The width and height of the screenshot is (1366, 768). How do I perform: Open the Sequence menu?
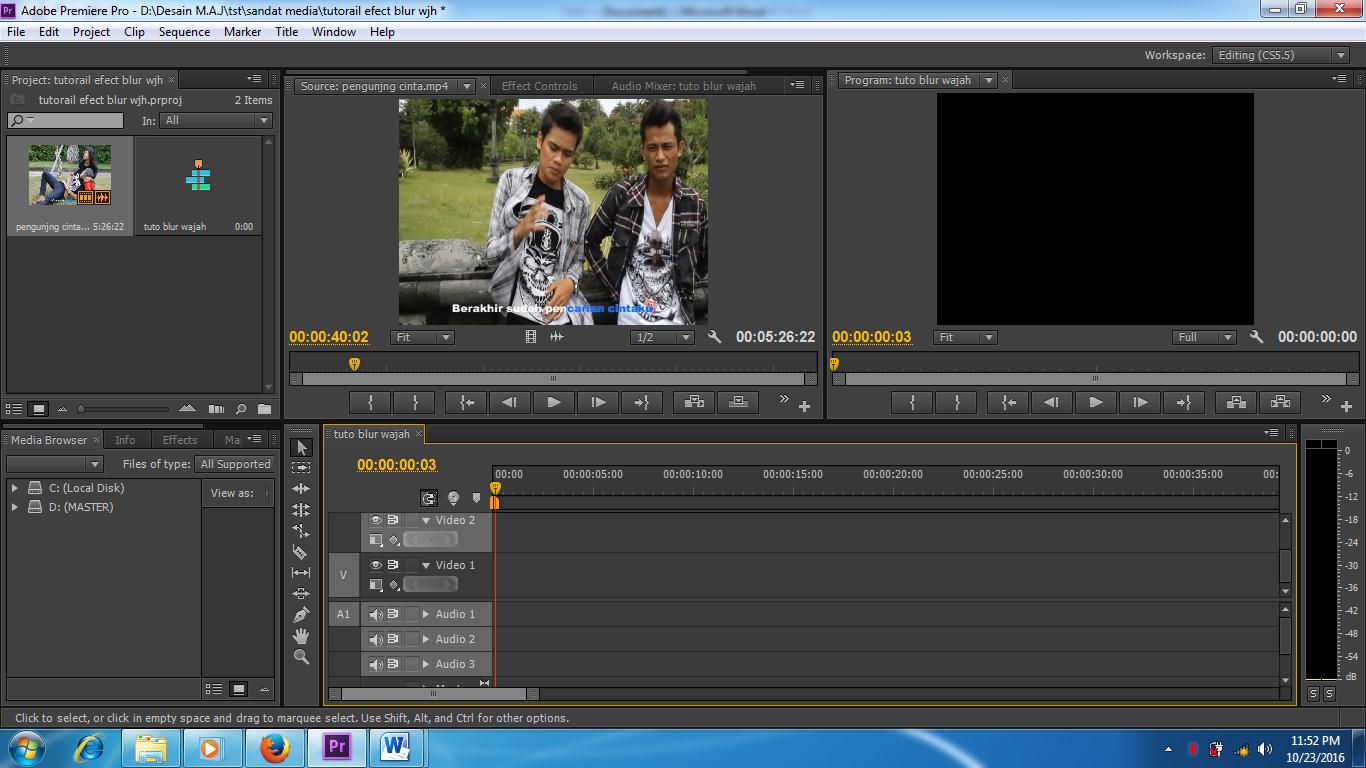coord(184,31)
